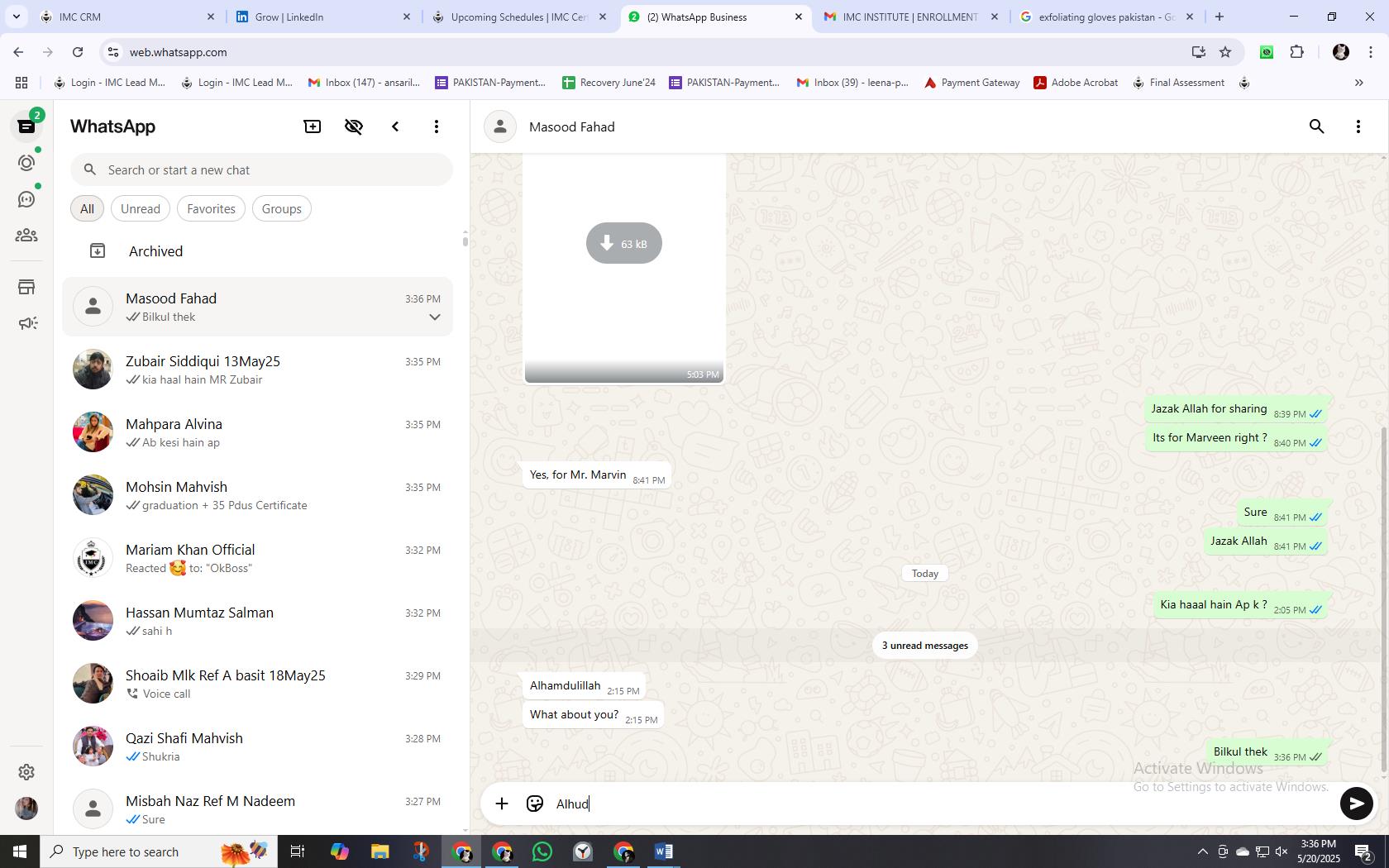Viewport: 1389px width, 868px height.
Task: Click the message input containing Alhud
Action: pyautogui.click(x=943, y=804)
